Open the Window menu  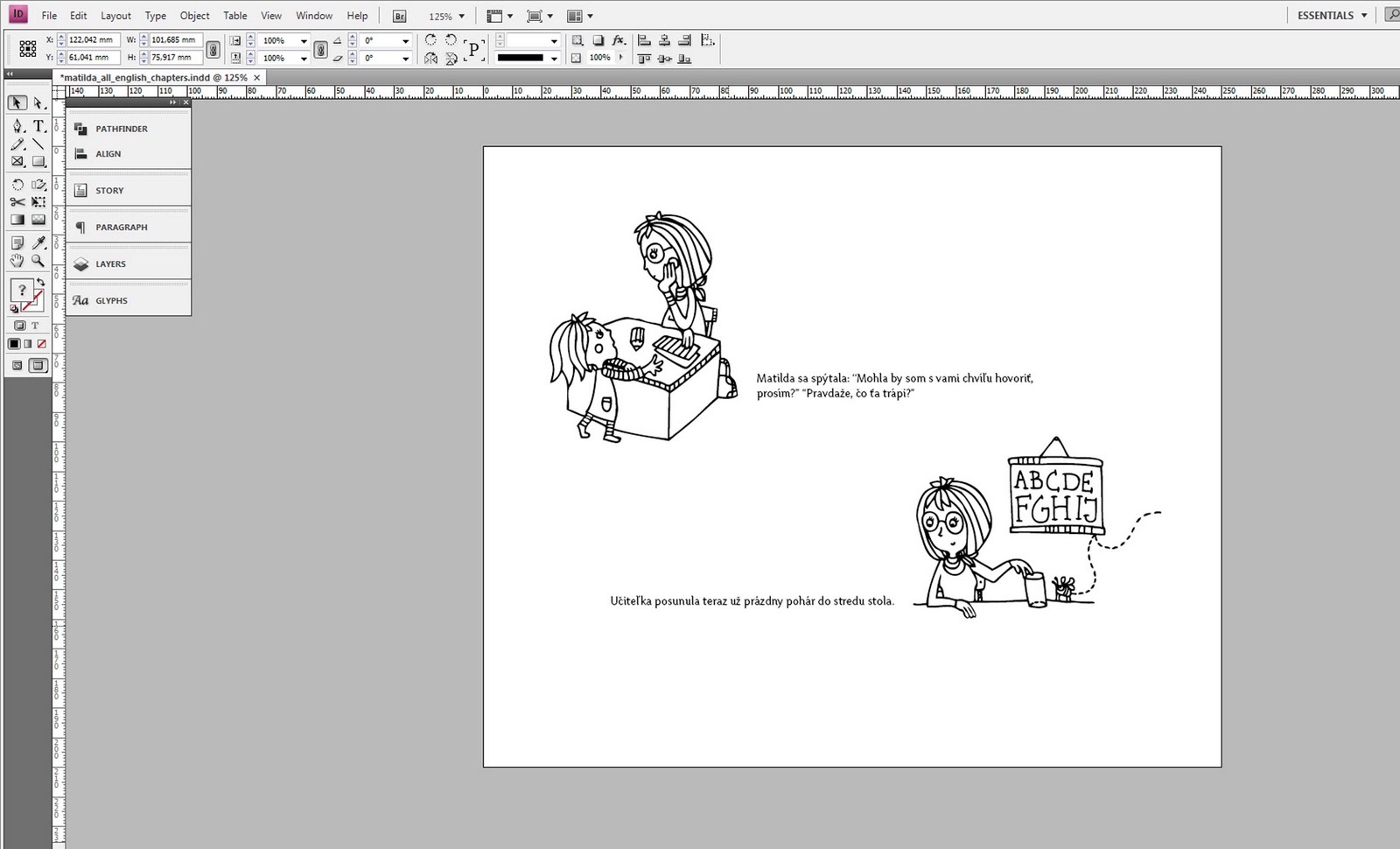click(314, 16)
